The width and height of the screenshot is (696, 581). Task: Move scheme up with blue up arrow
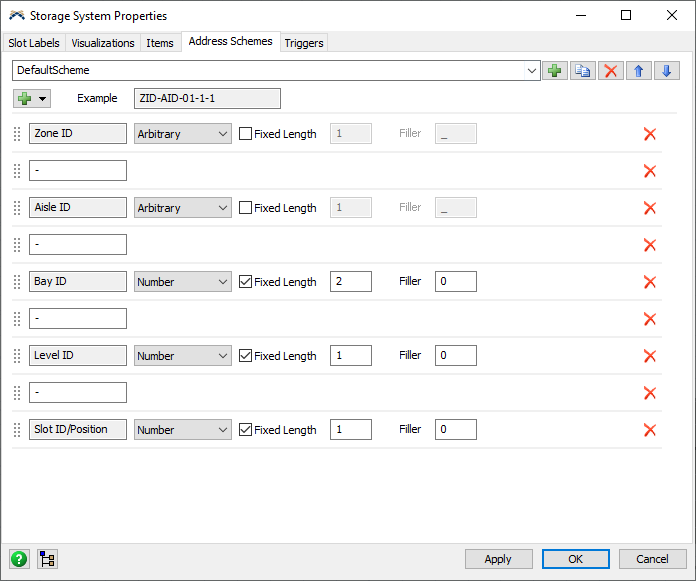(x=639, y=71)
